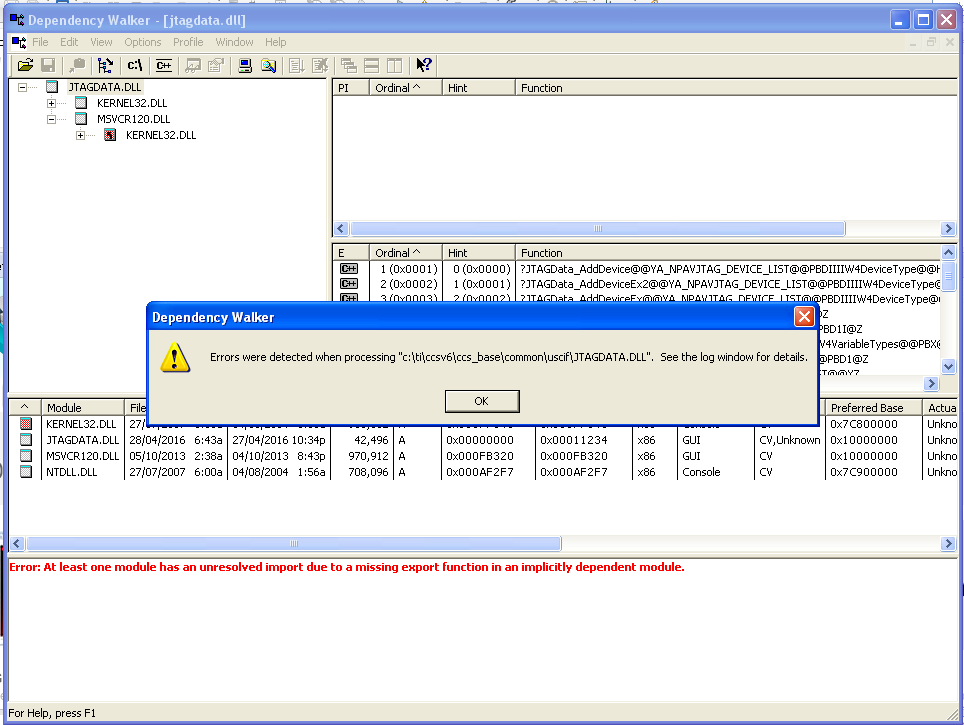Screen dimensions: 964x725
Task: Sort imports by the PI column header
Action: (351, 88)
